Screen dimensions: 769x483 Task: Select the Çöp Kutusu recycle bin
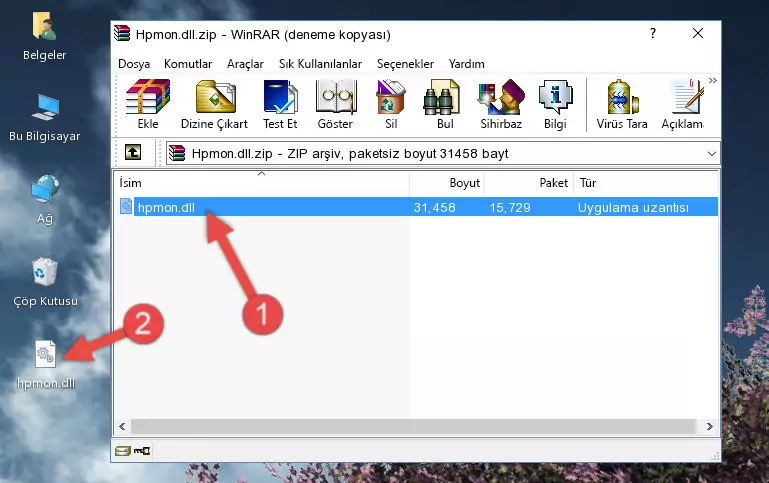pos(45,283)
